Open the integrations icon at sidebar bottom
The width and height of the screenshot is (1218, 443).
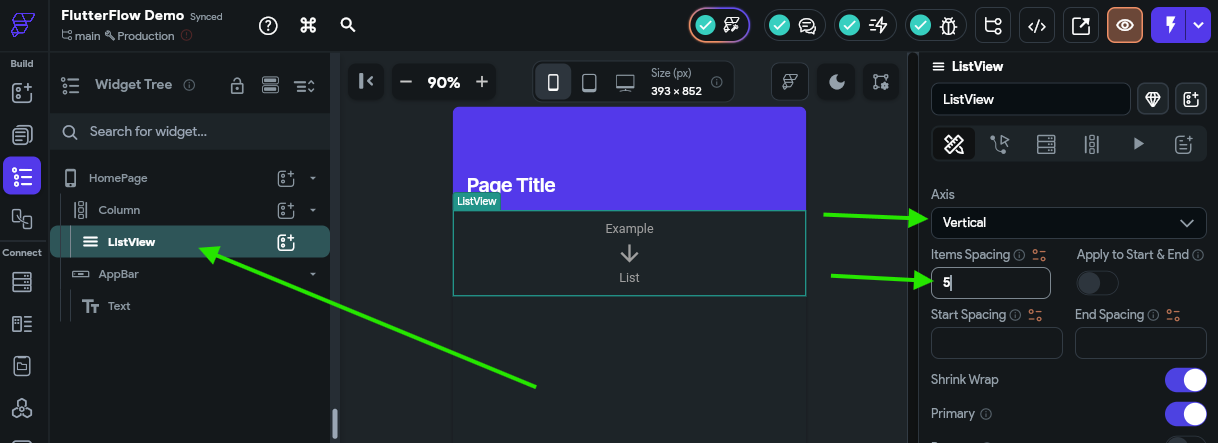point(22,408)
